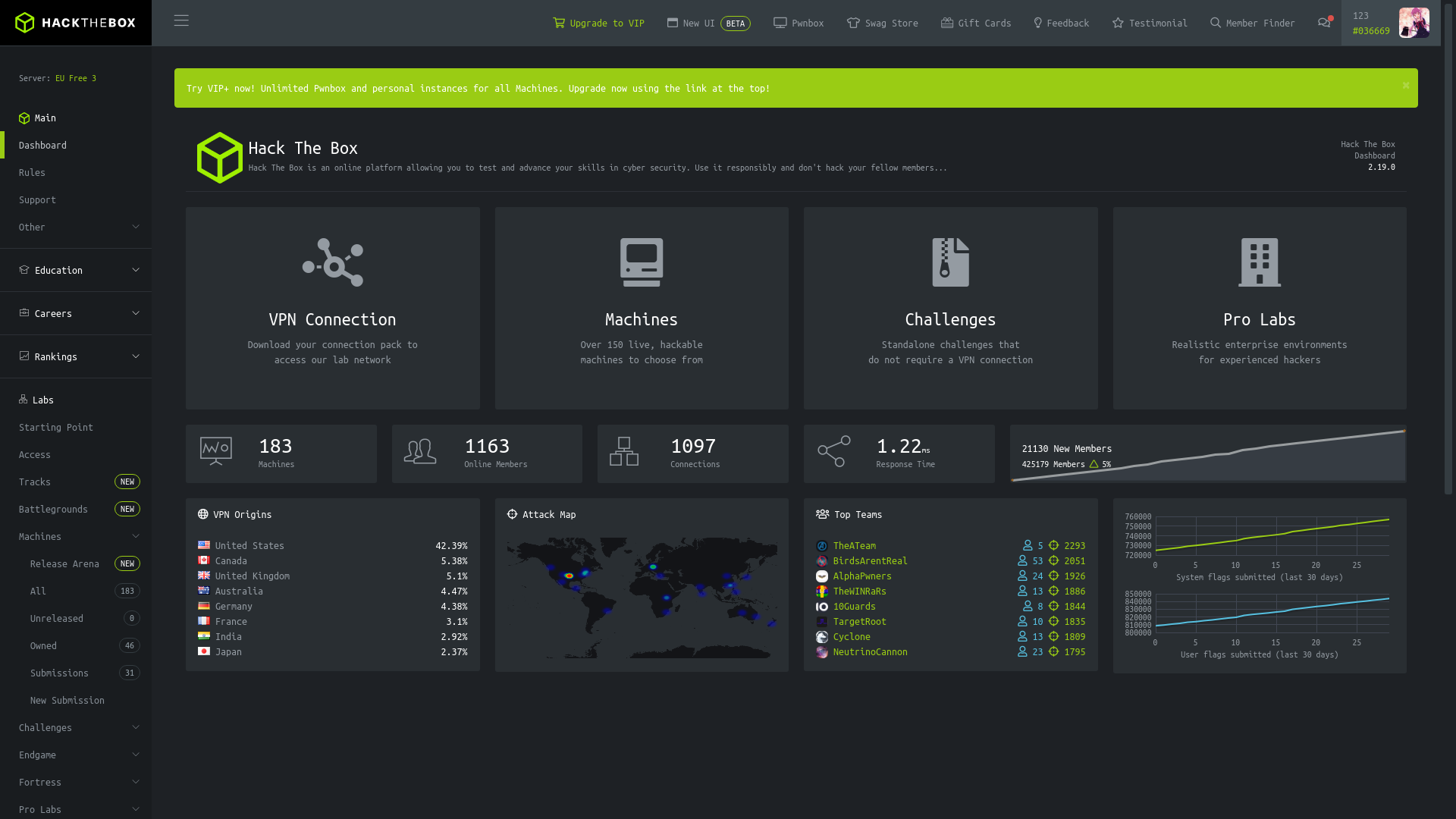
Task: Expand the Other sidebar section
Action: (x=76, y=227)
